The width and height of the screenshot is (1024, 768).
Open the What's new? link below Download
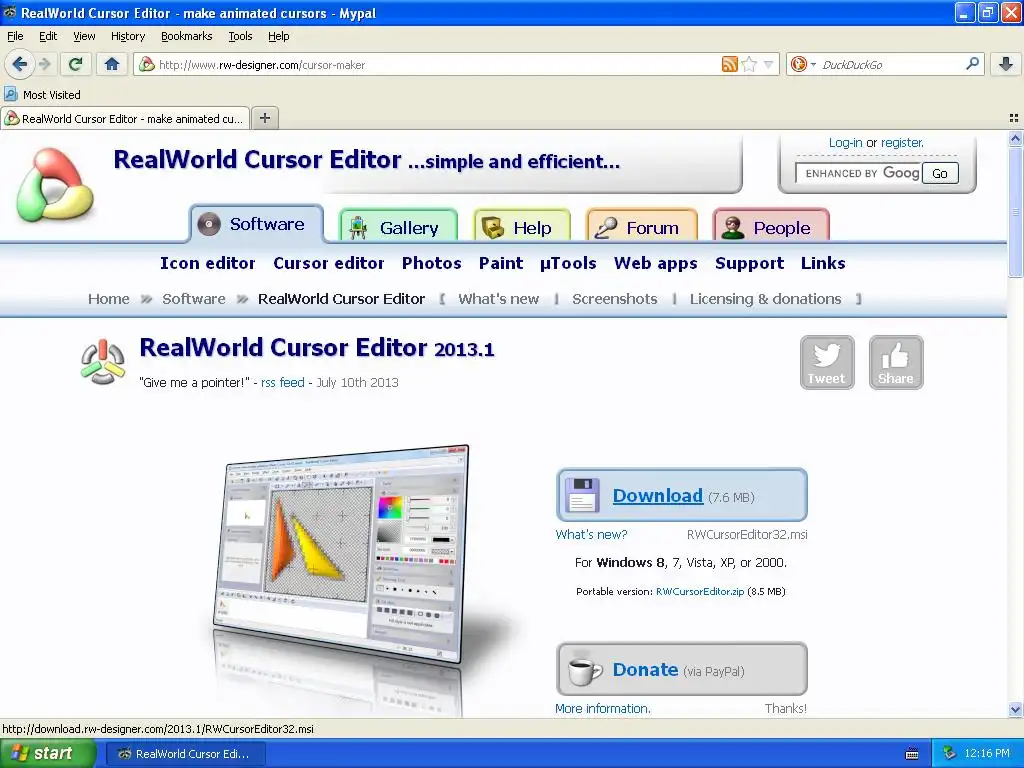click(591, 534)
